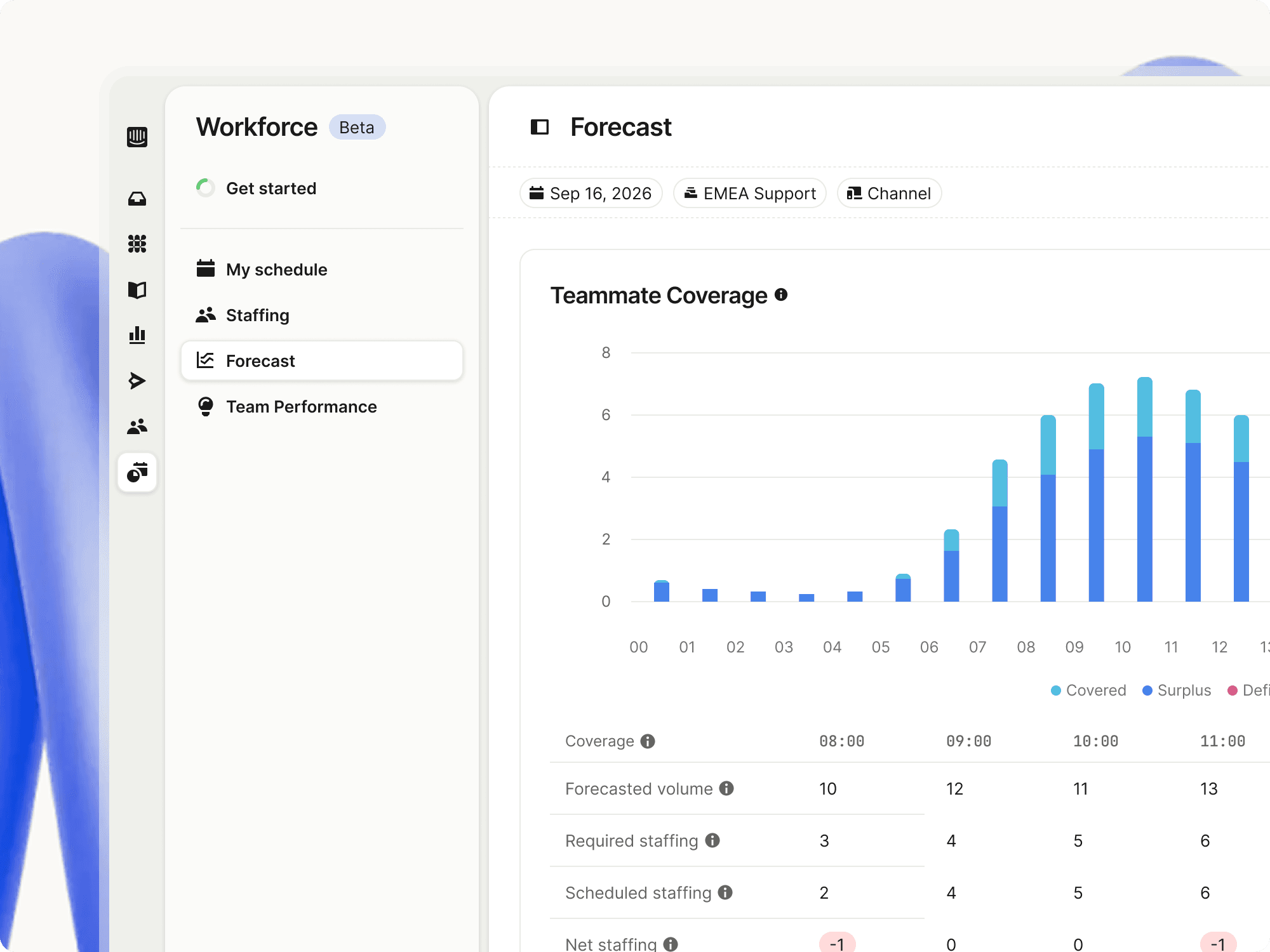
Task: Open the EMEA Support team filter
Action: (x=750, y=194)
